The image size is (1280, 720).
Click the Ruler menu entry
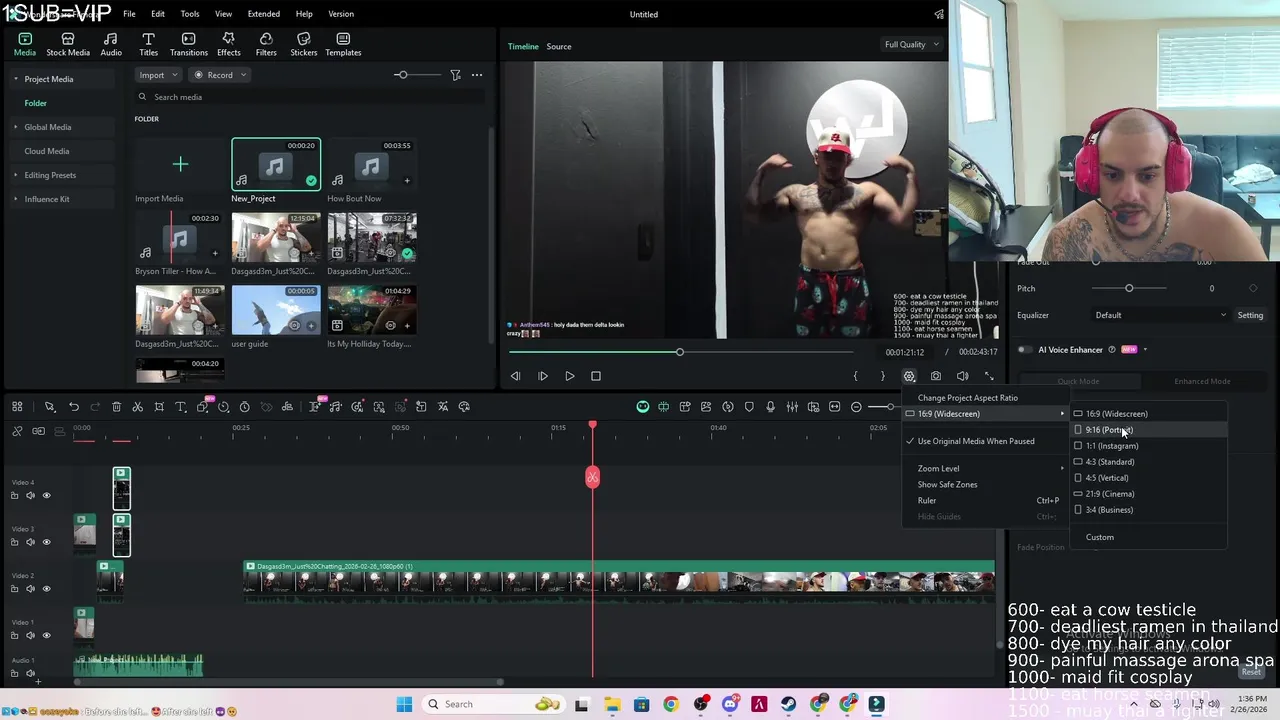(985, 501)
